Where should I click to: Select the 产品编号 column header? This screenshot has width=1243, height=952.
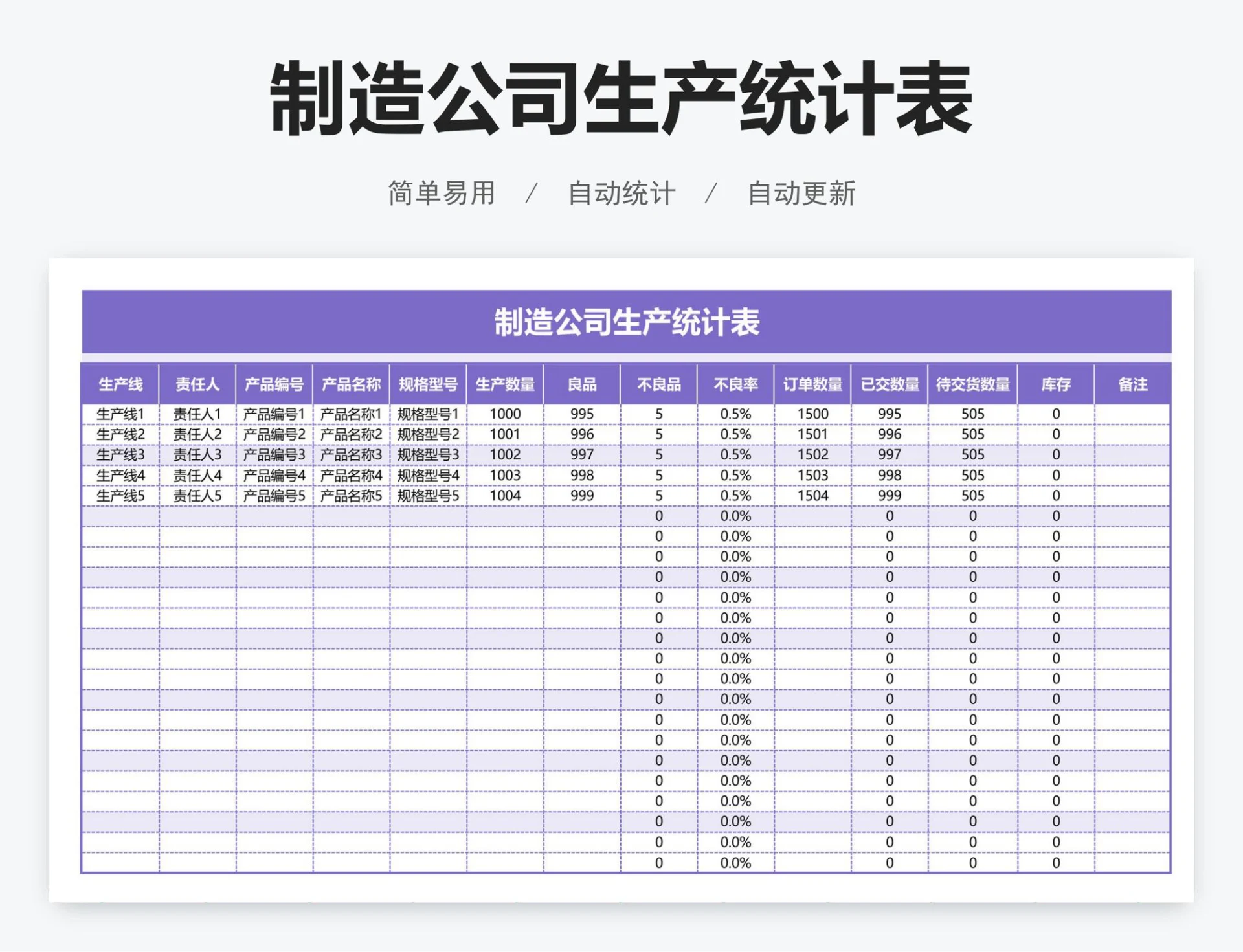coord(274,384)
